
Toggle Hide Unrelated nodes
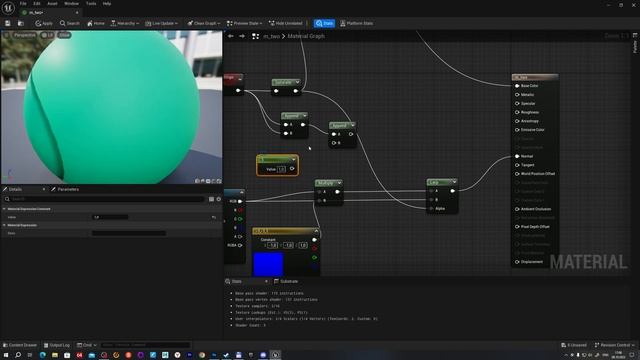(286, 23)
